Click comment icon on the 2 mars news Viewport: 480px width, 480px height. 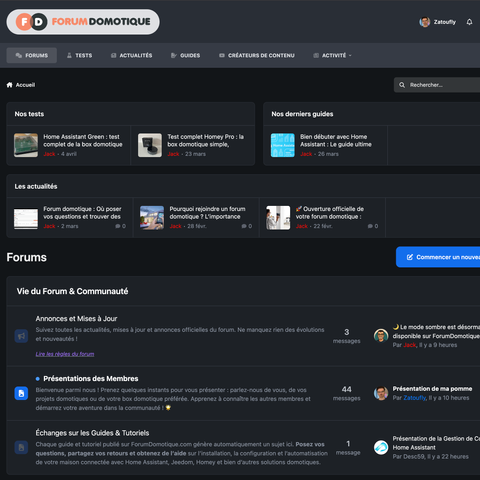118,226
